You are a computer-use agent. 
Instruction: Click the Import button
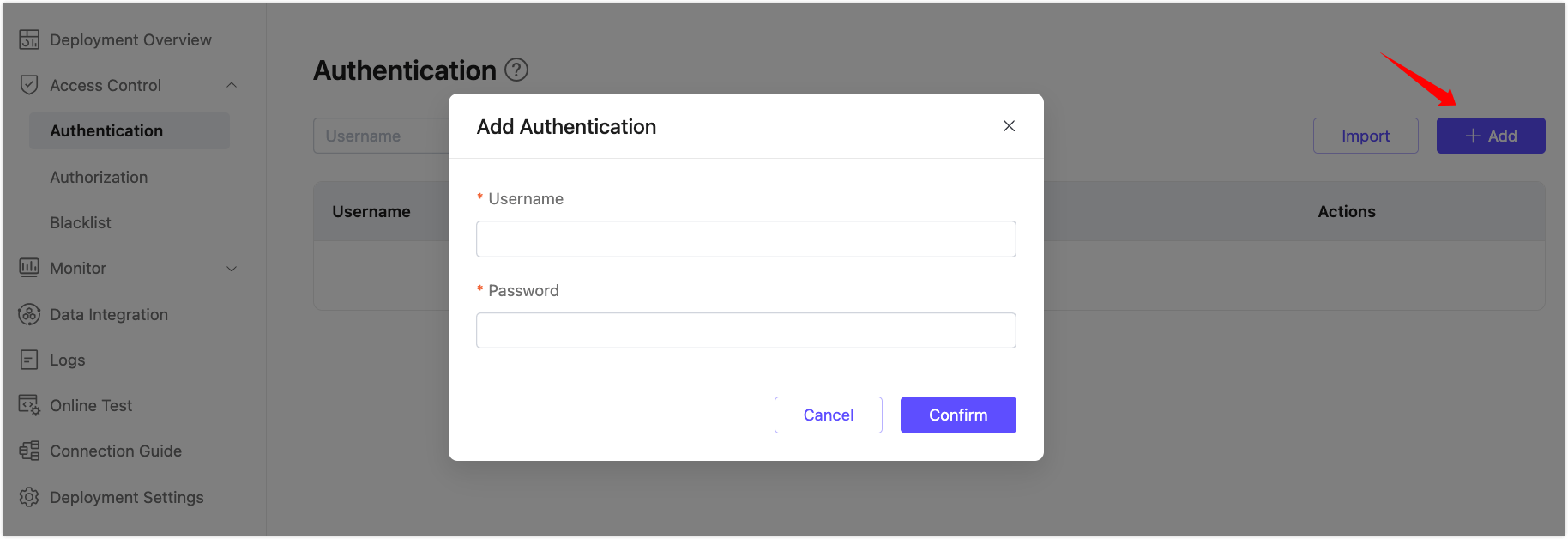coord(1365,136)
